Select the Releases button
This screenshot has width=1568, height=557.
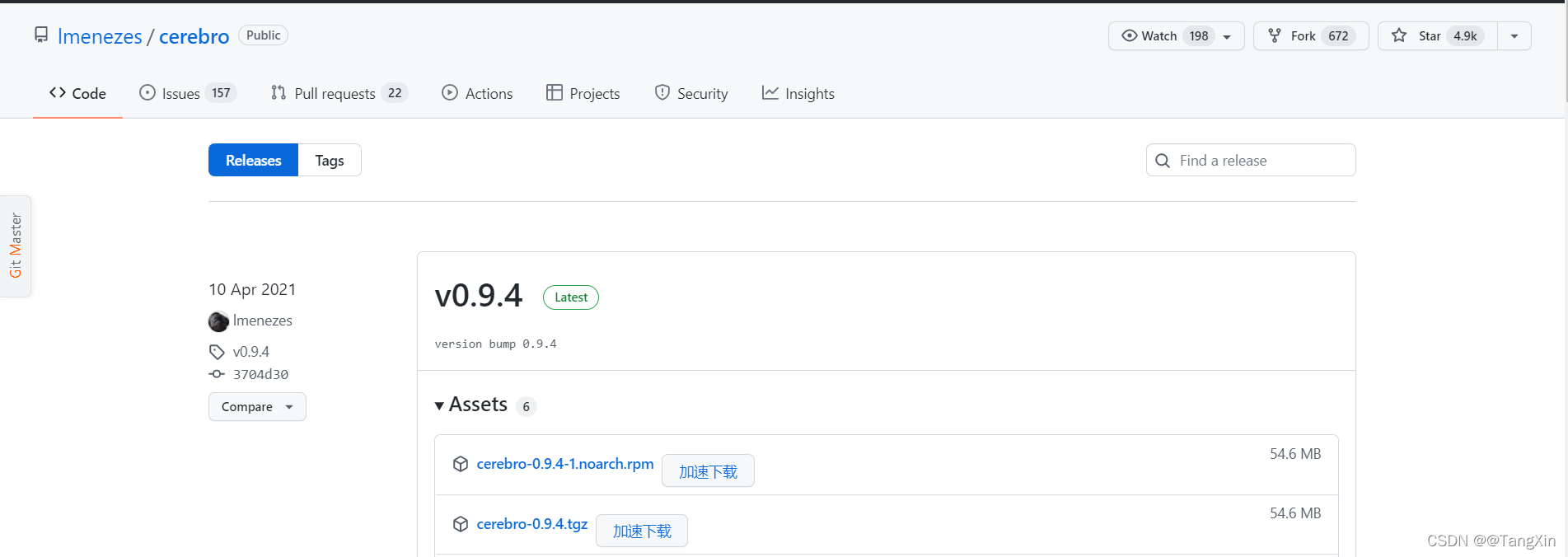point(254,160)
